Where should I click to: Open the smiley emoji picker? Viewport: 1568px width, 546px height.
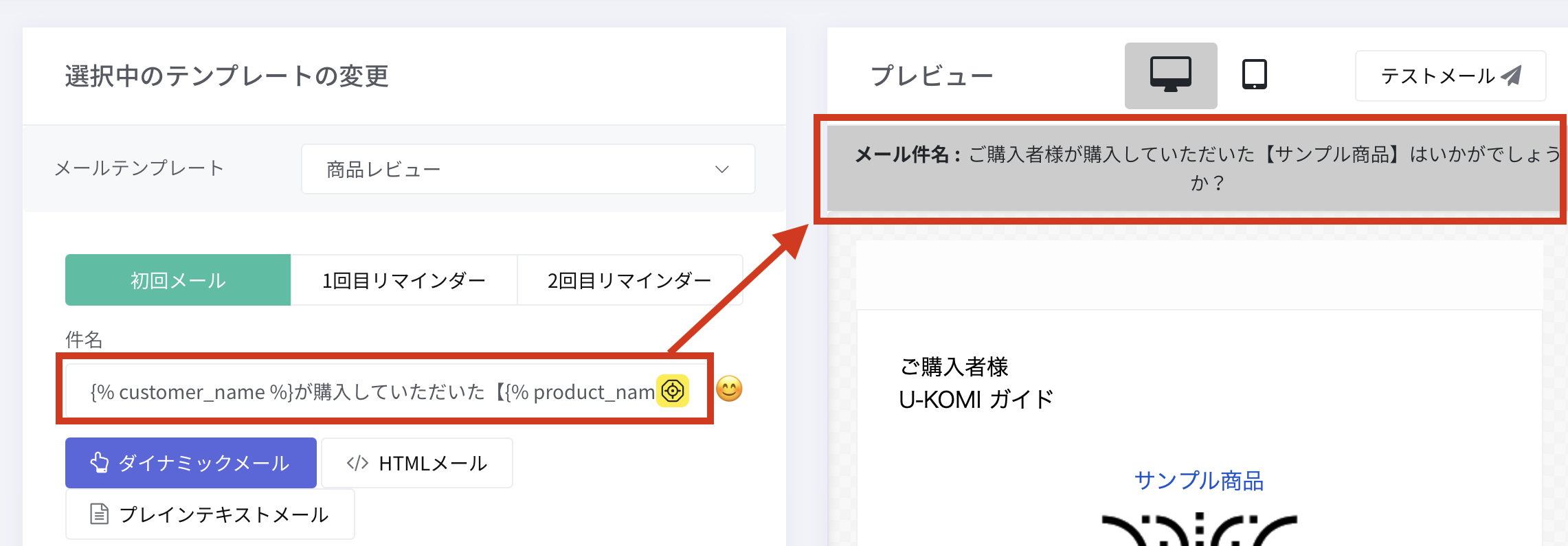point(729,389)
